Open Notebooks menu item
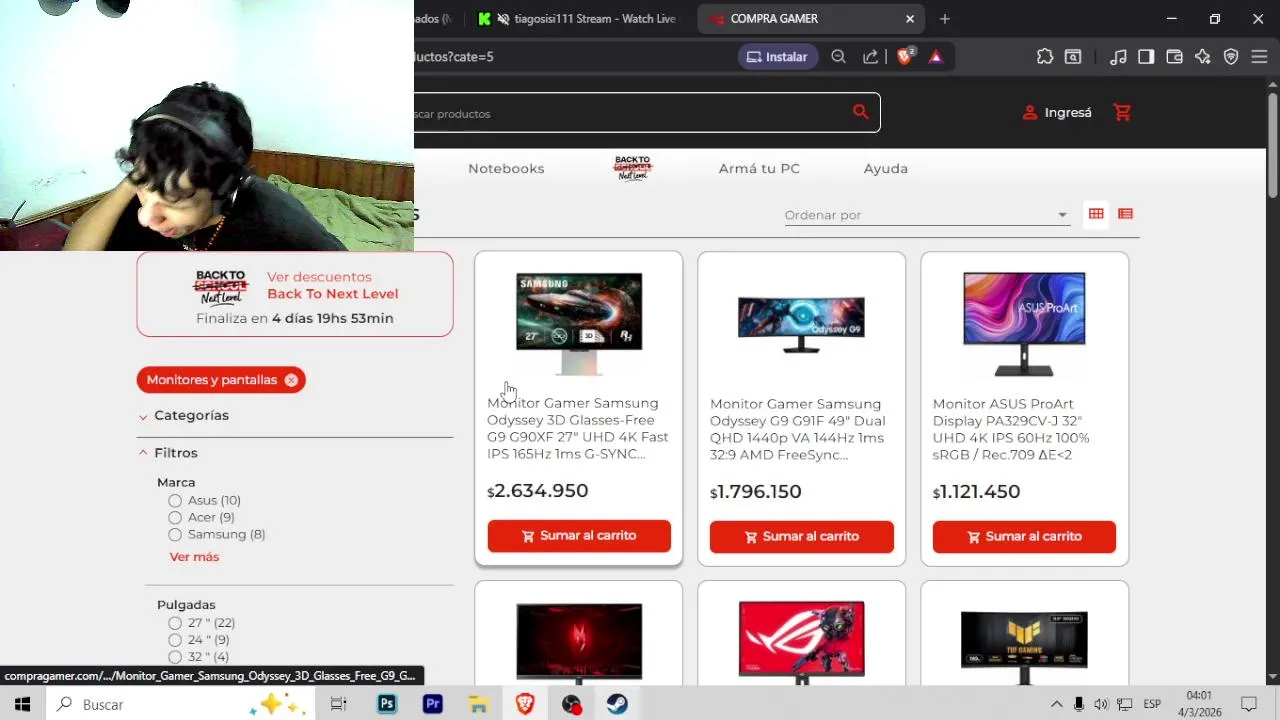The width and height of the screenshot is (1280, 720). (x=506, y=168)
